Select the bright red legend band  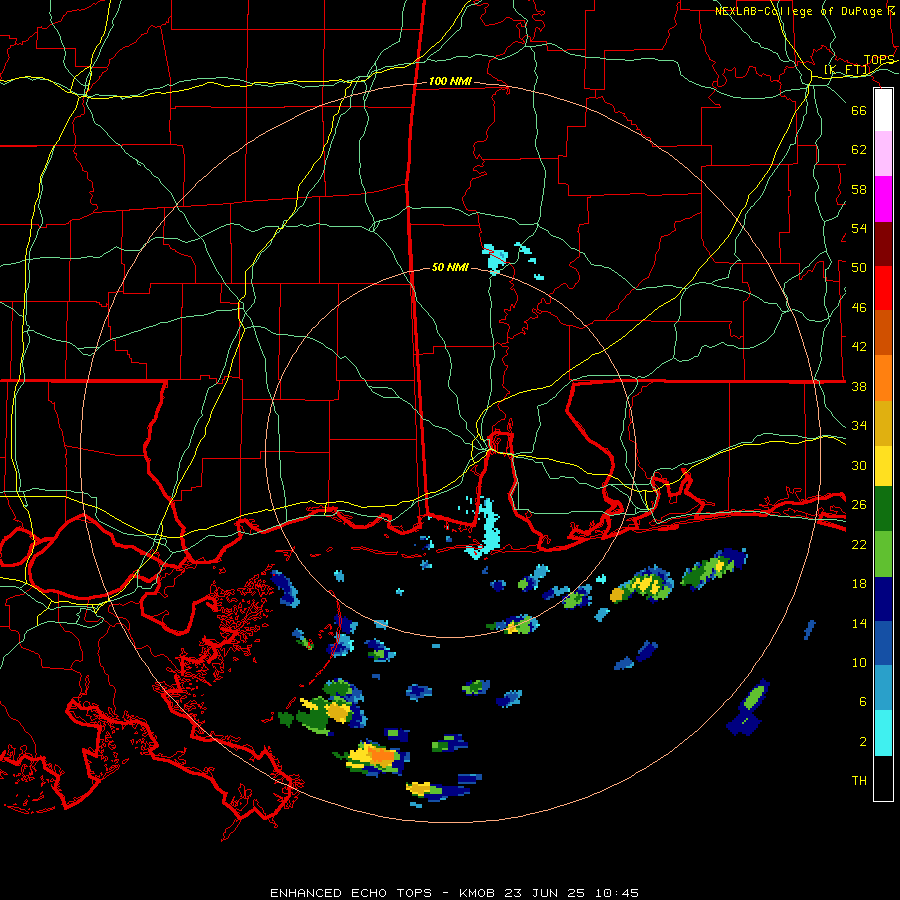(x=883, y=288)
